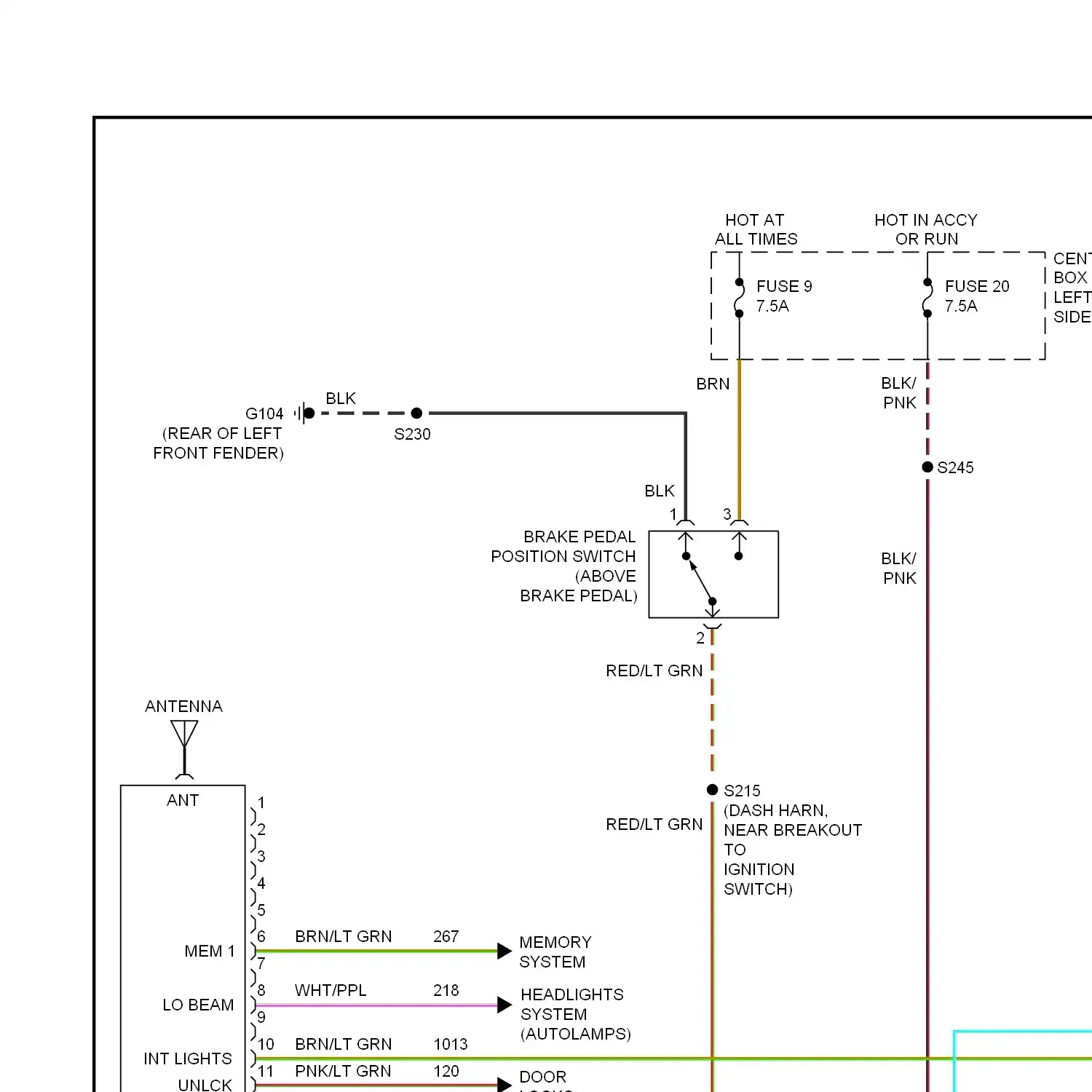
Task: Click the 'S215' label
Action: tap(742, 791)
